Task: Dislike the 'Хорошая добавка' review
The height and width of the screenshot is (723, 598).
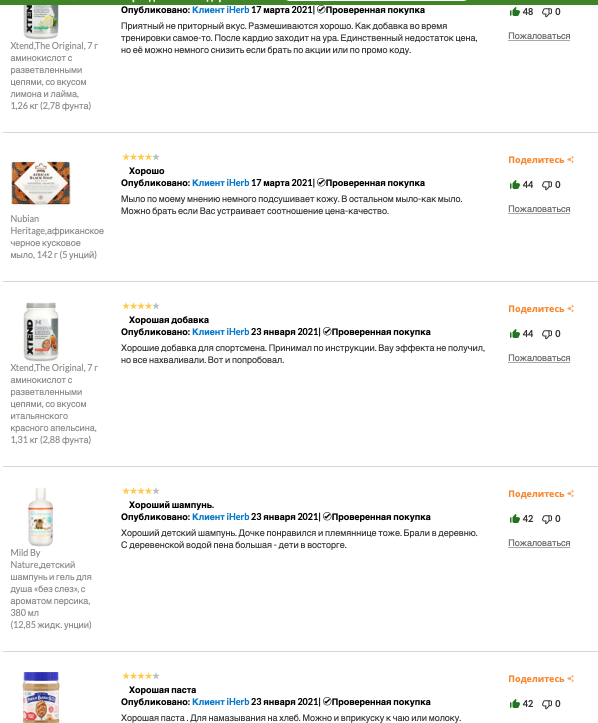Action: [547, 334]
